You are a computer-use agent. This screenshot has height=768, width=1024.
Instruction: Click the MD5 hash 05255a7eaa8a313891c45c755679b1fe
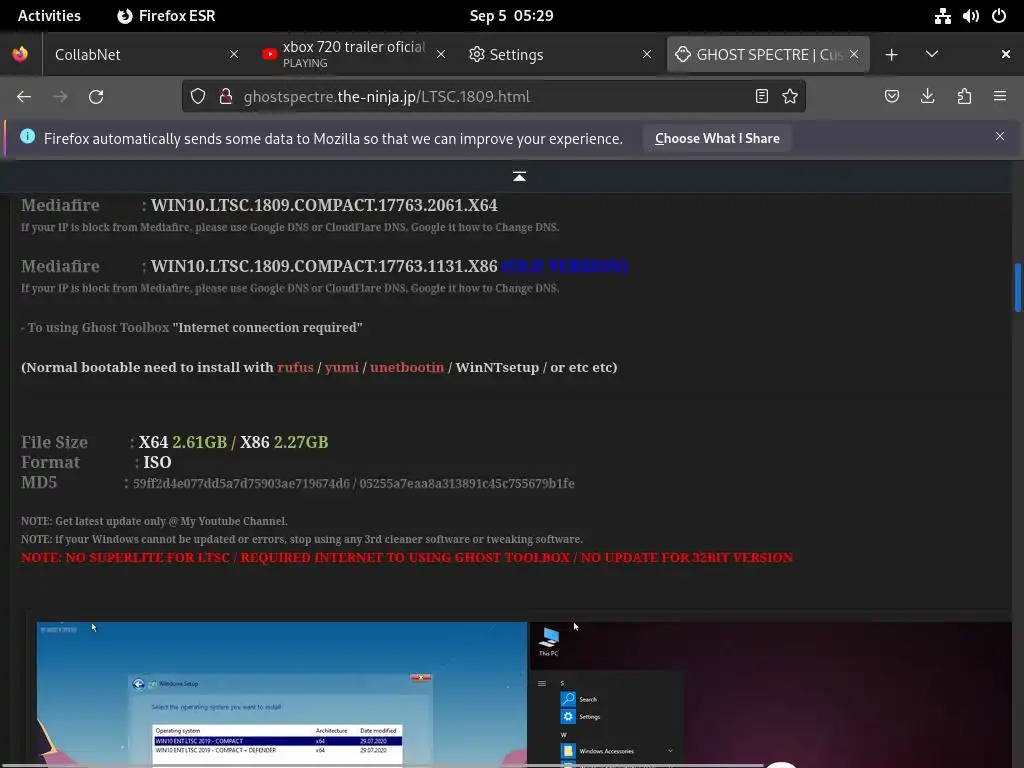point(467,483)
